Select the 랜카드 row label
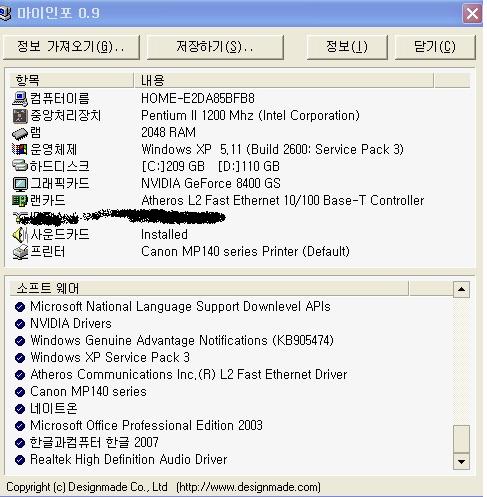Viewport: 487px width, 497px height. [48, 201]
